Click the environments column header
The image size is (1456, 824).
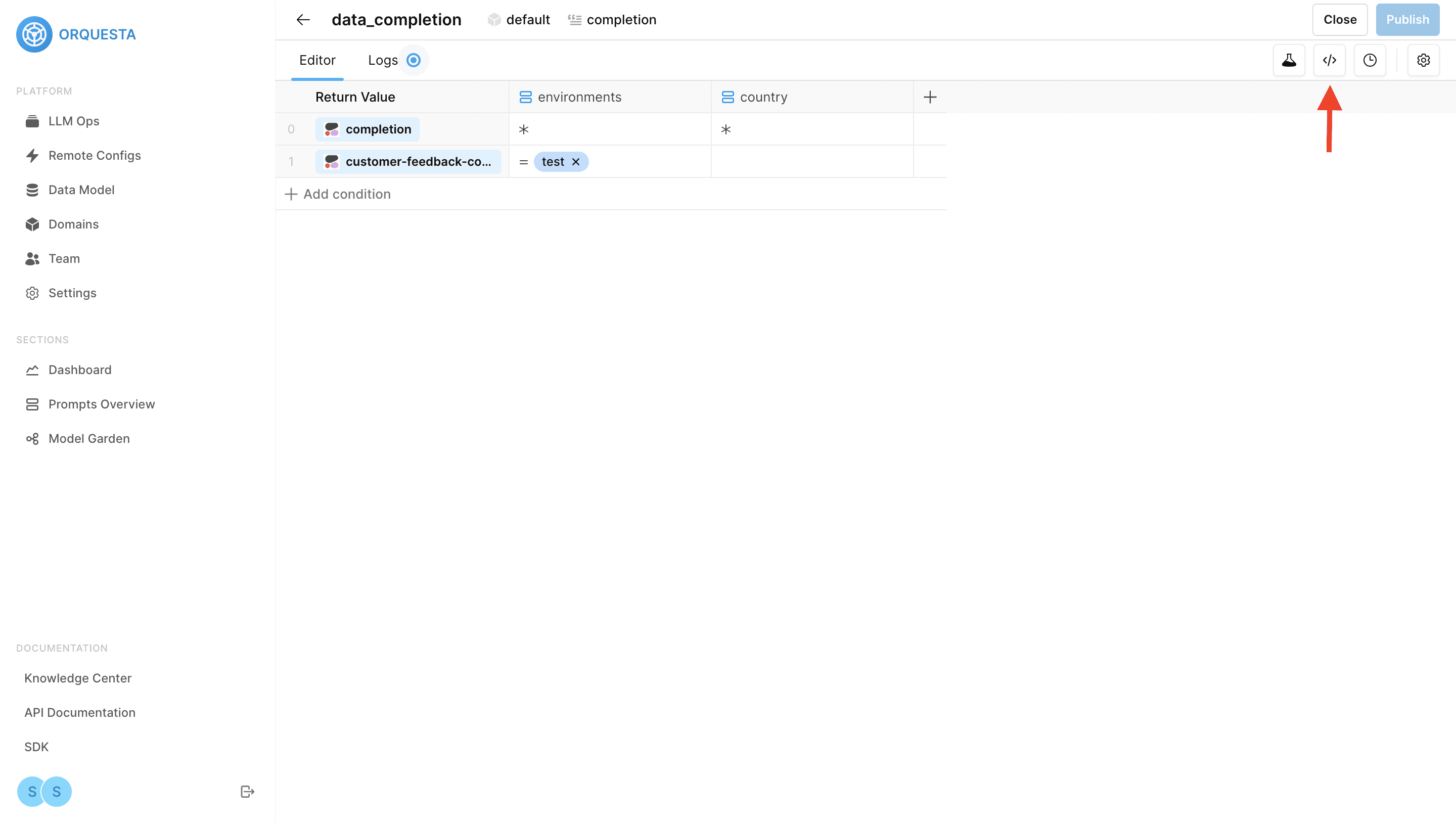(579, 97)
